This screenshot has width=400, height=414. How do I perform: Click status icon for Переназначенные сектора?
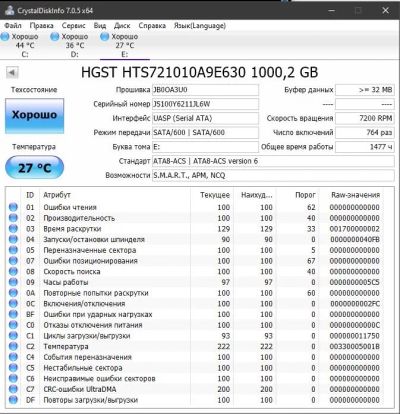13,250
